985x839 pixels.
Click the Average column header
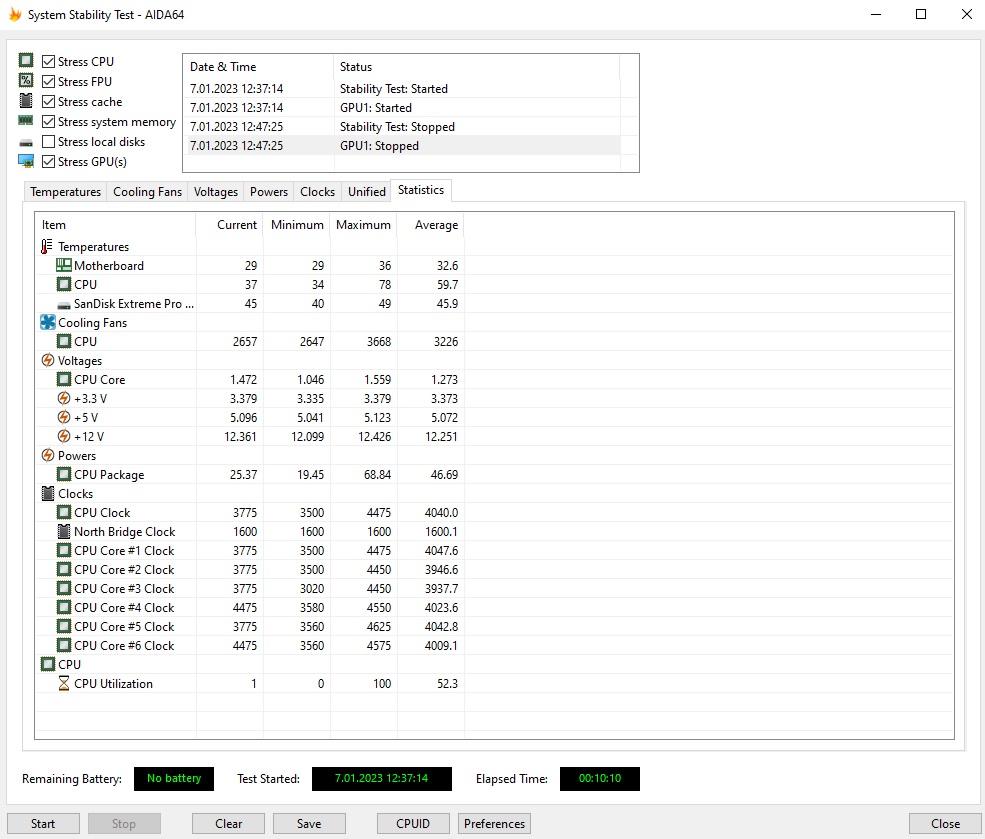click(x=431, y=225)
